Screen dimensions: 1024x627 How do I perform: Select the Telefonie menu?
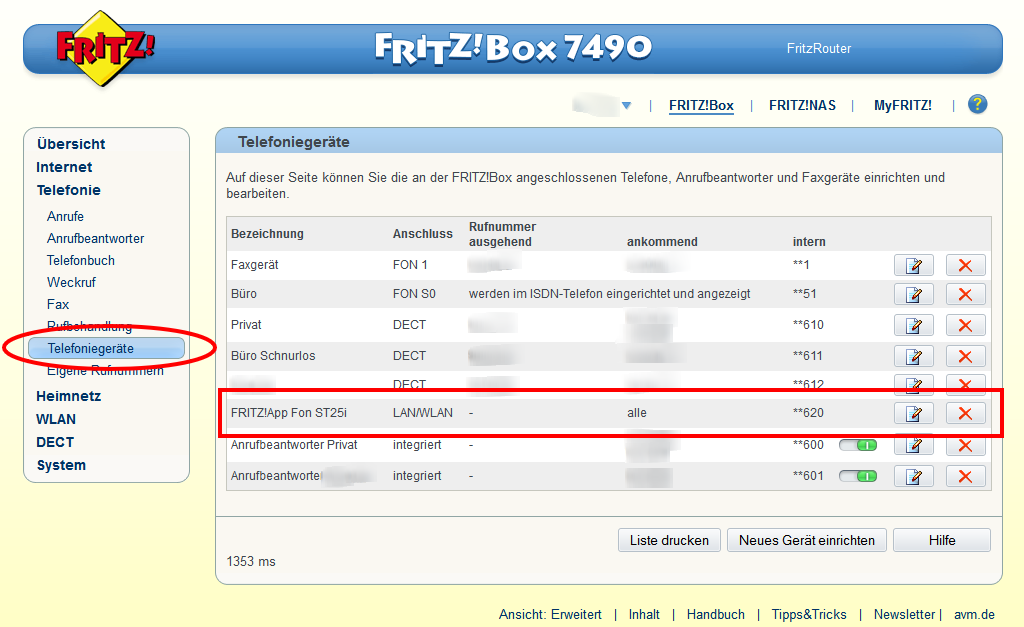click(x=69, y=190)
